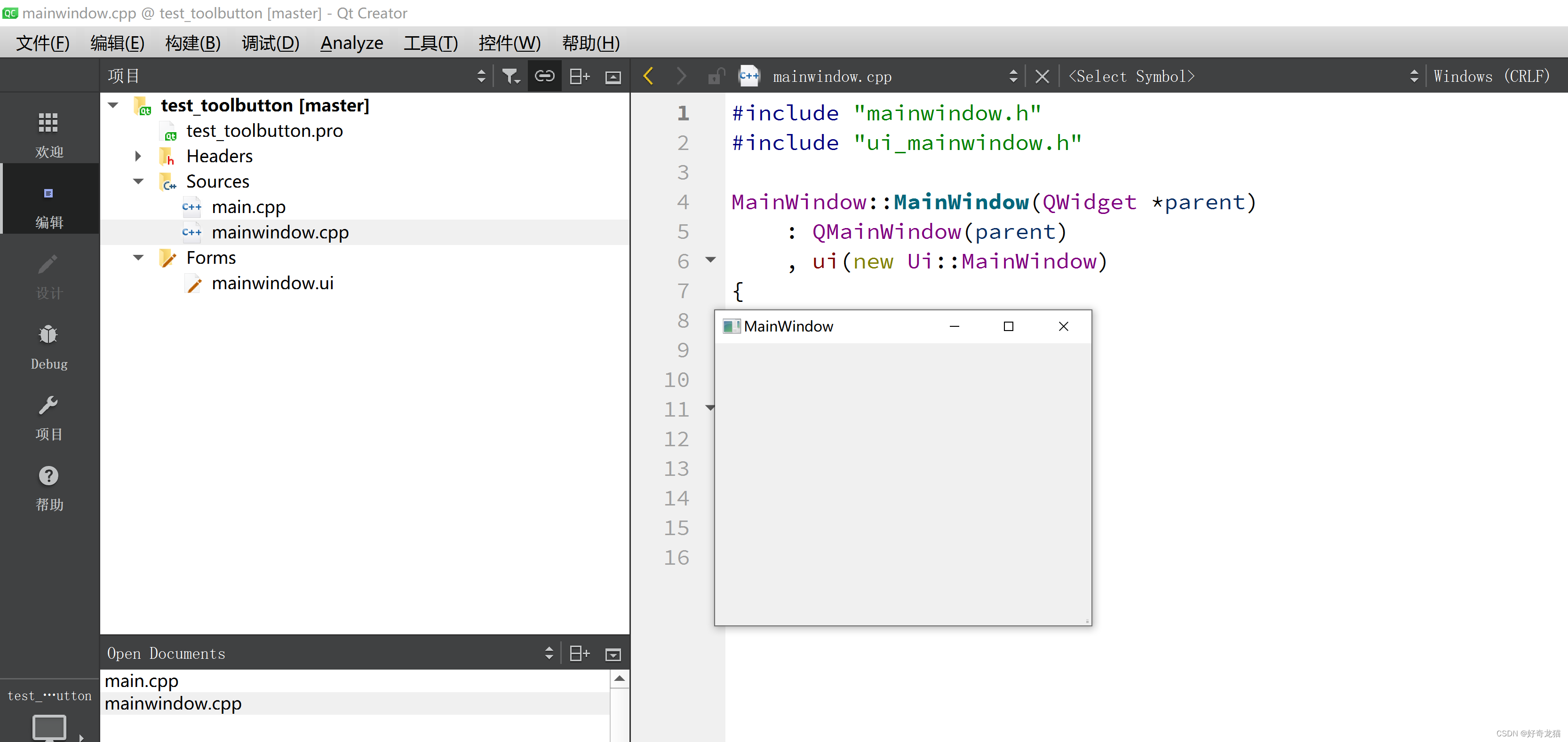Viewport: 1568px width, 742px height.
Task: Split the Open Documents pane
Action: click(x=579, y=653)
